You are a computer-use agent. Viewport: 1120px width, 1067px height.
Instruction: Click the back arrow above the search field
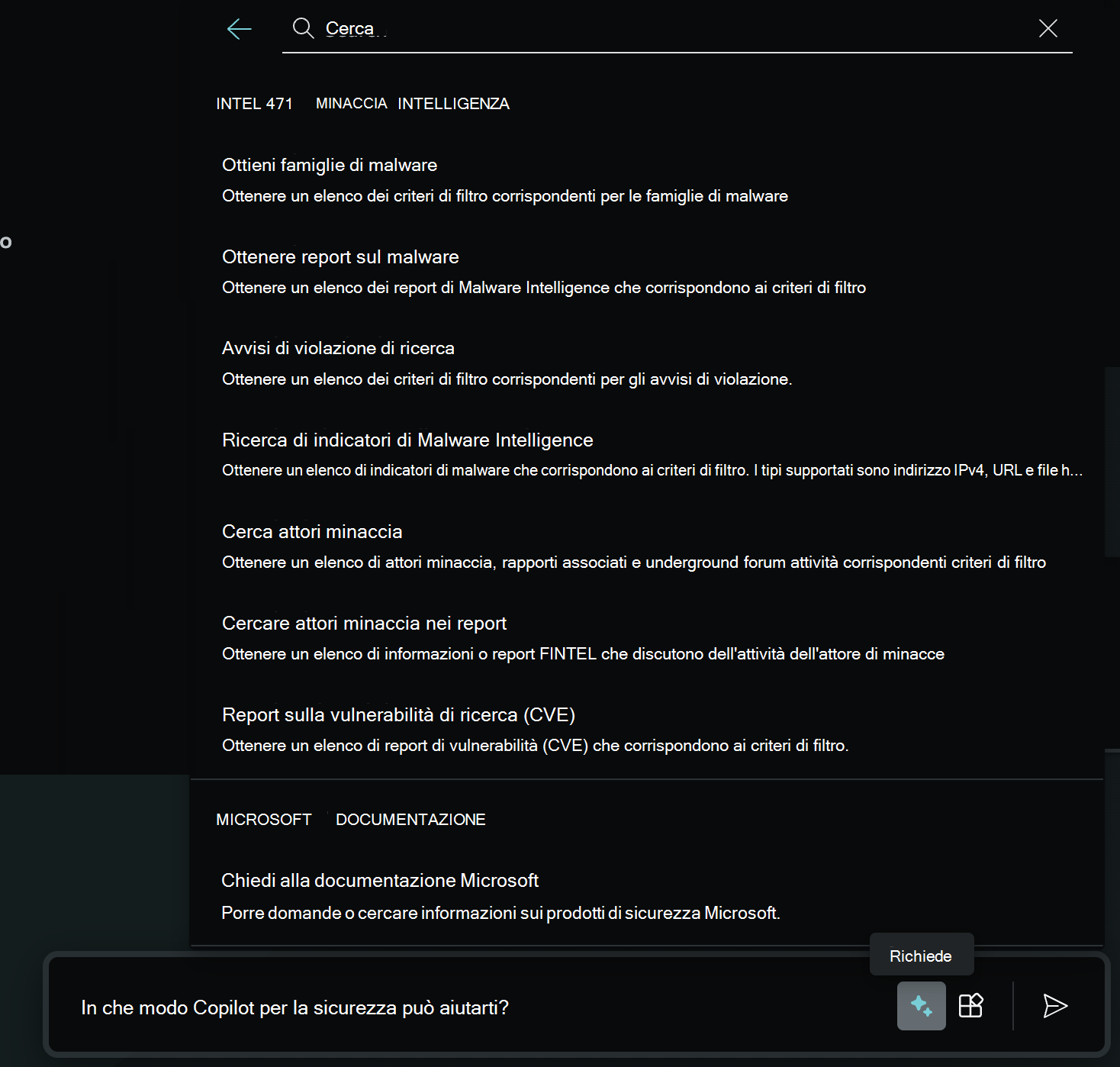tap(239, 29)
